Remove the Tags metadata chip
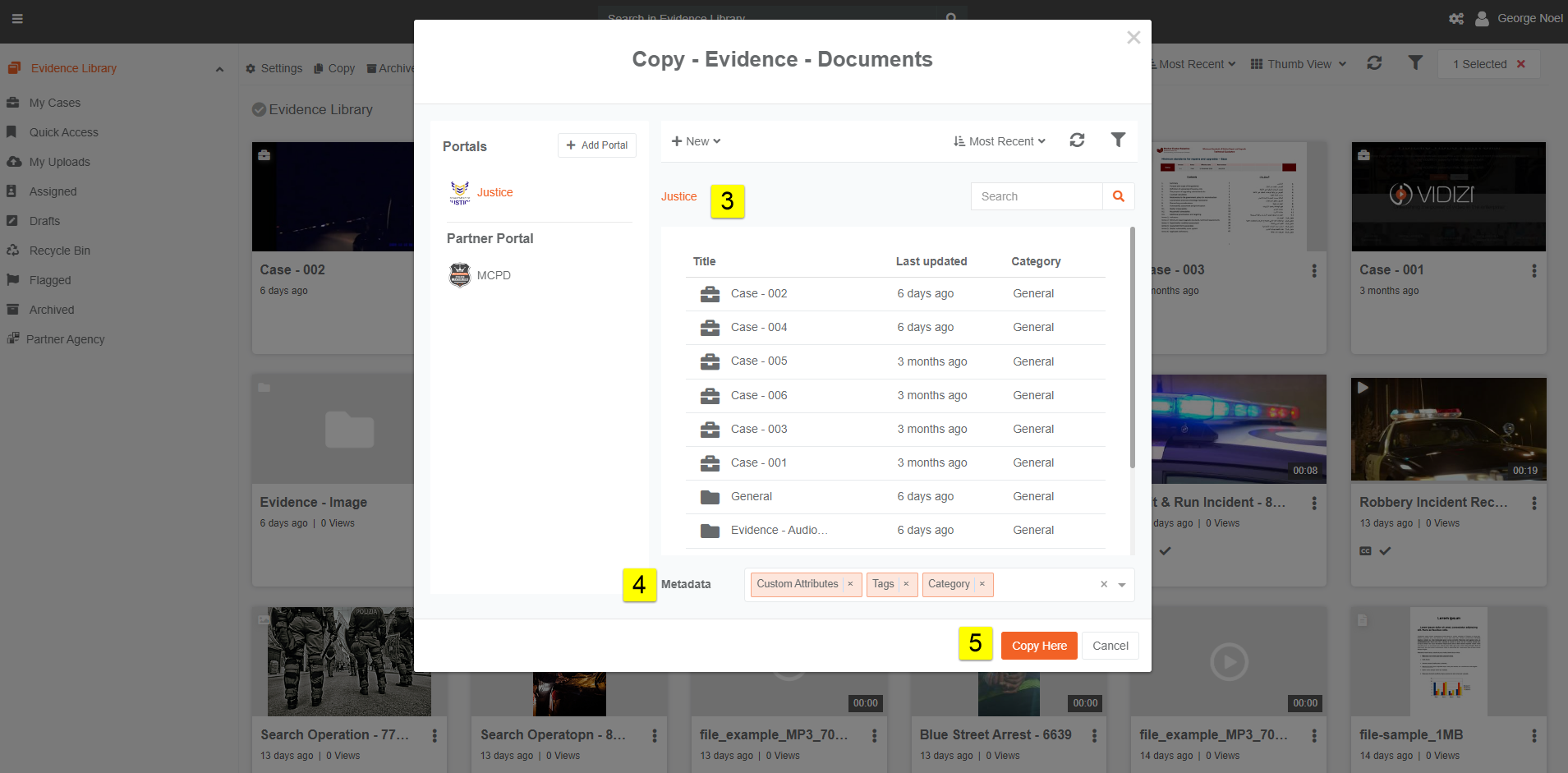 (x=906, y=584)
